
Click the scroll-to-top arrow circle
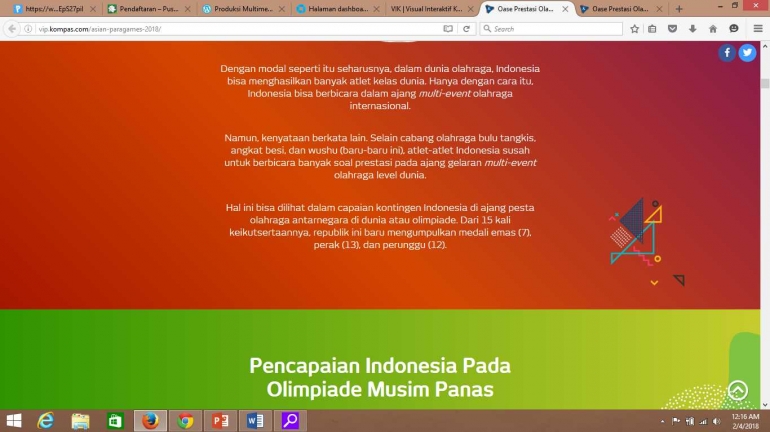pyautogui.click(x=738, y=391)
